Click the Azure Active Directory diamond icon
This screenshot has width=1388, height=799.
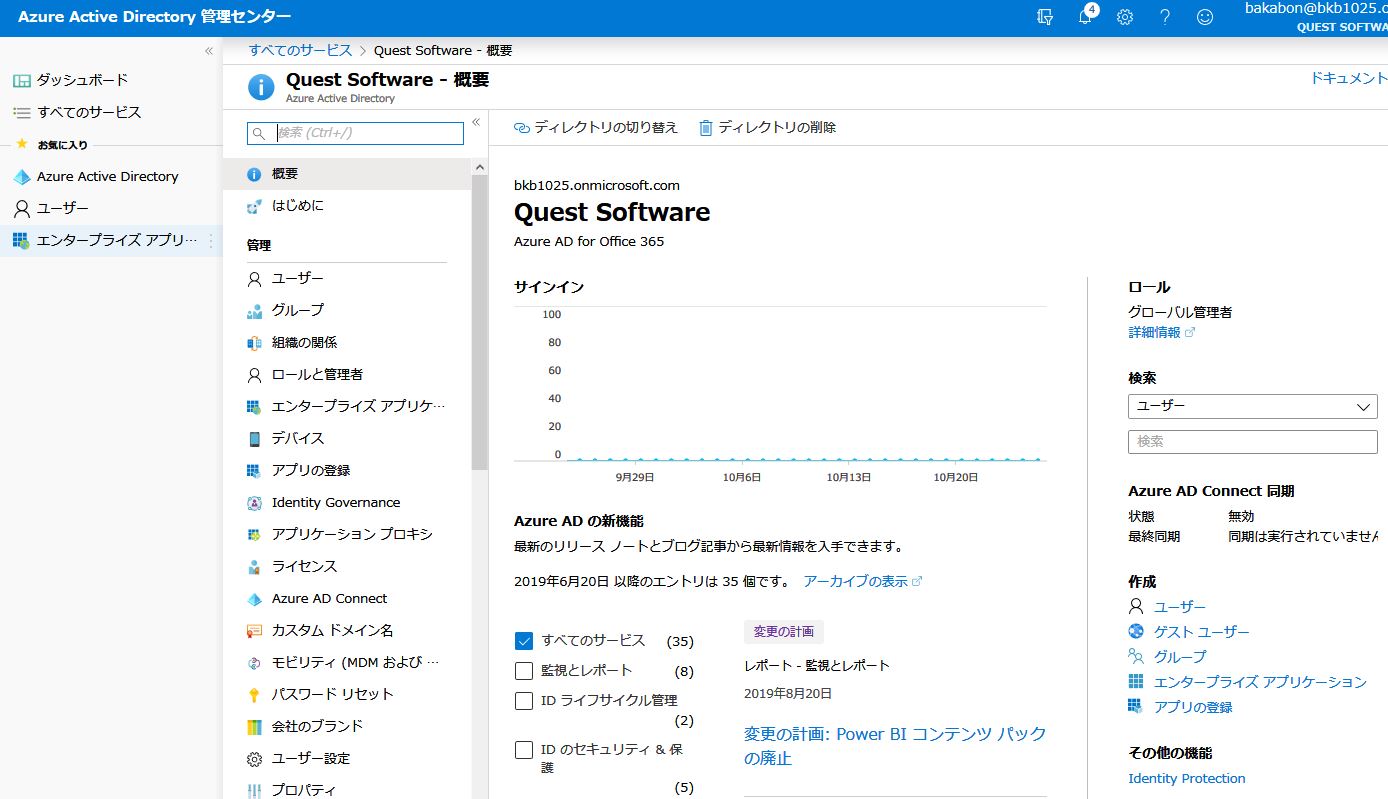click(21, 177)
